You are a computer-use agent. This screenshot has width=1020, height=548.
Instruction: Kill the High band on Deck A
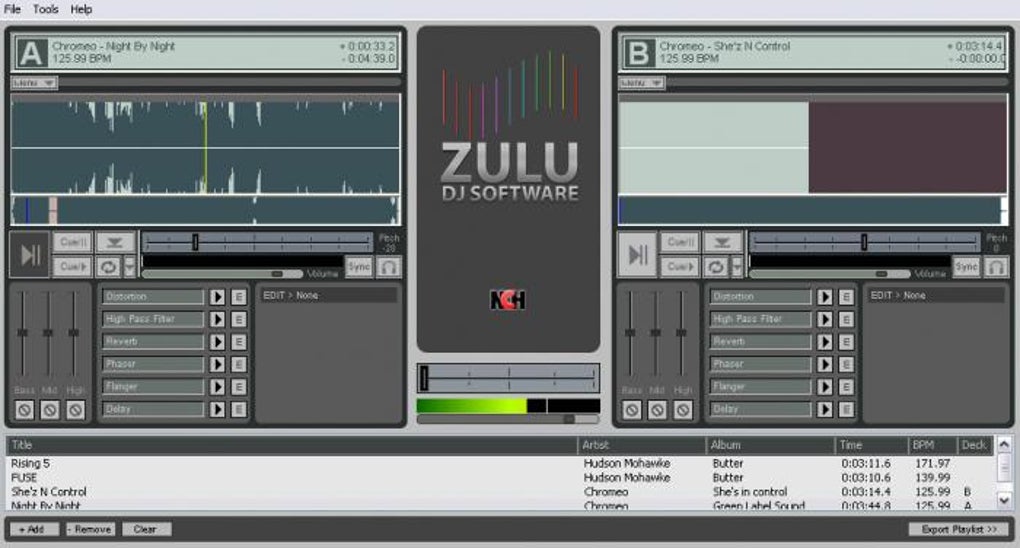[x=75, y=410]
